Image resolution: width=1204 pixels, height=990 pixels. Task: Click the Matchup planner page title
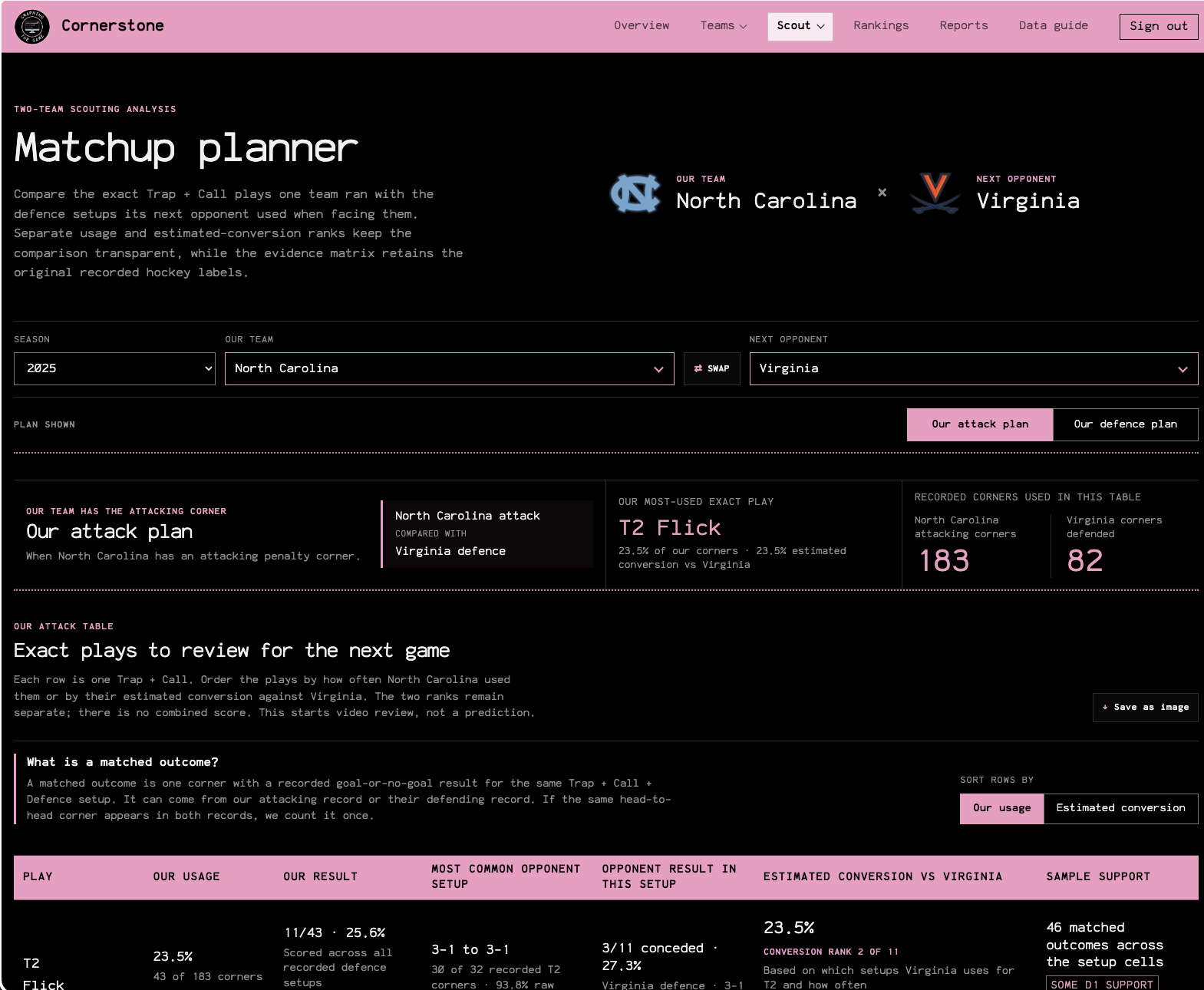(x=186, y=148)
